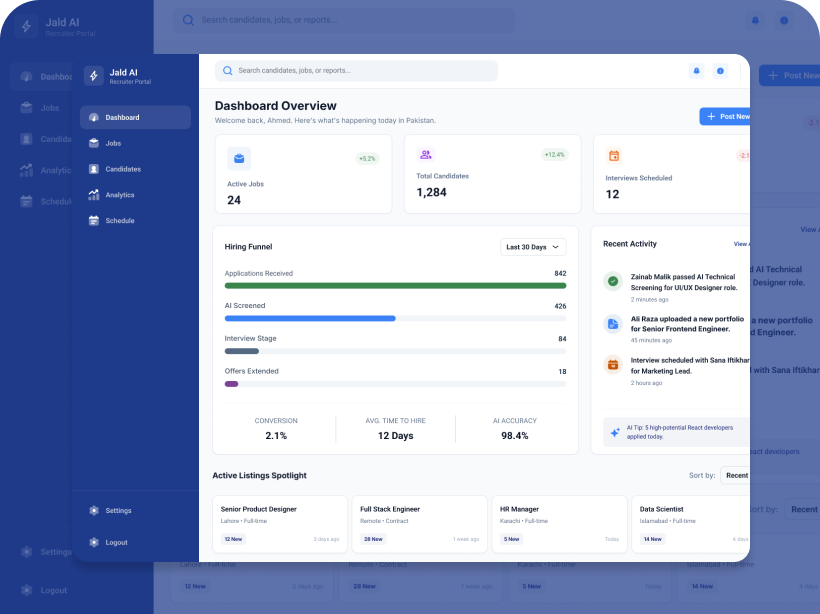Click the info icon in front window header

(x=720, y=71)
